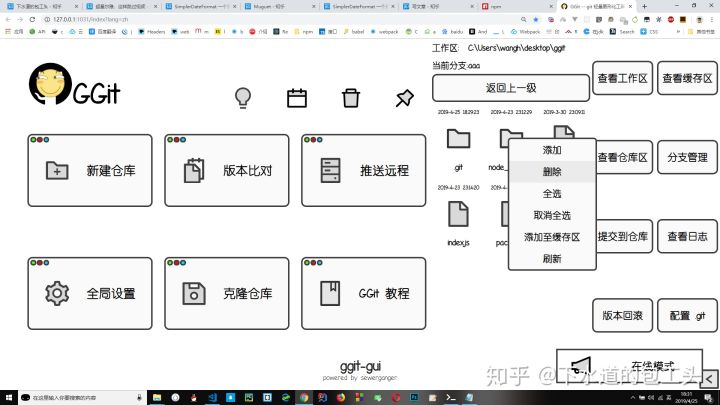Choose 添加至缓存区 in the context menu

[552, 237]
